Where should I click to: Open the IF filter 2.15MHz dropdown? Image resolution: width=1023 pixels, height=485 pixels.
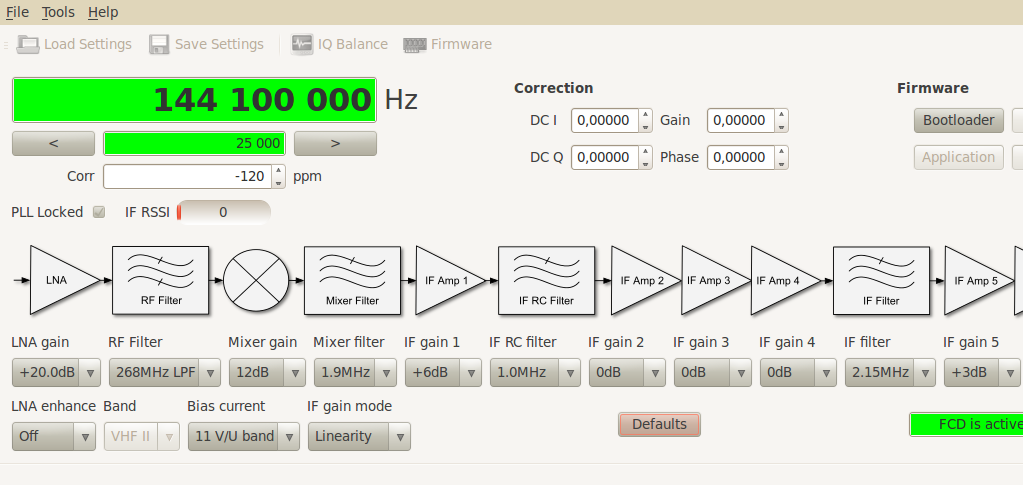(890, 373)
